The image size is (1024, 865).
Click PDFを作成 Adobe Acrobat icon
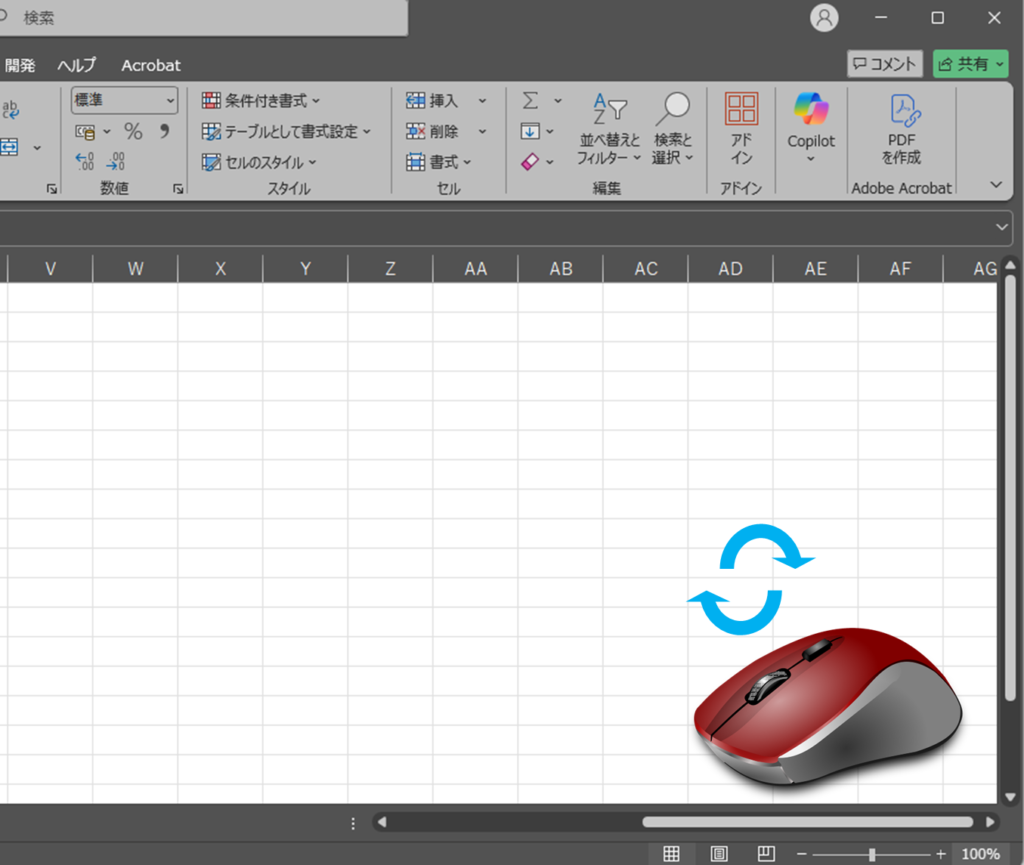pyautogui.click(x=901, y=128)
